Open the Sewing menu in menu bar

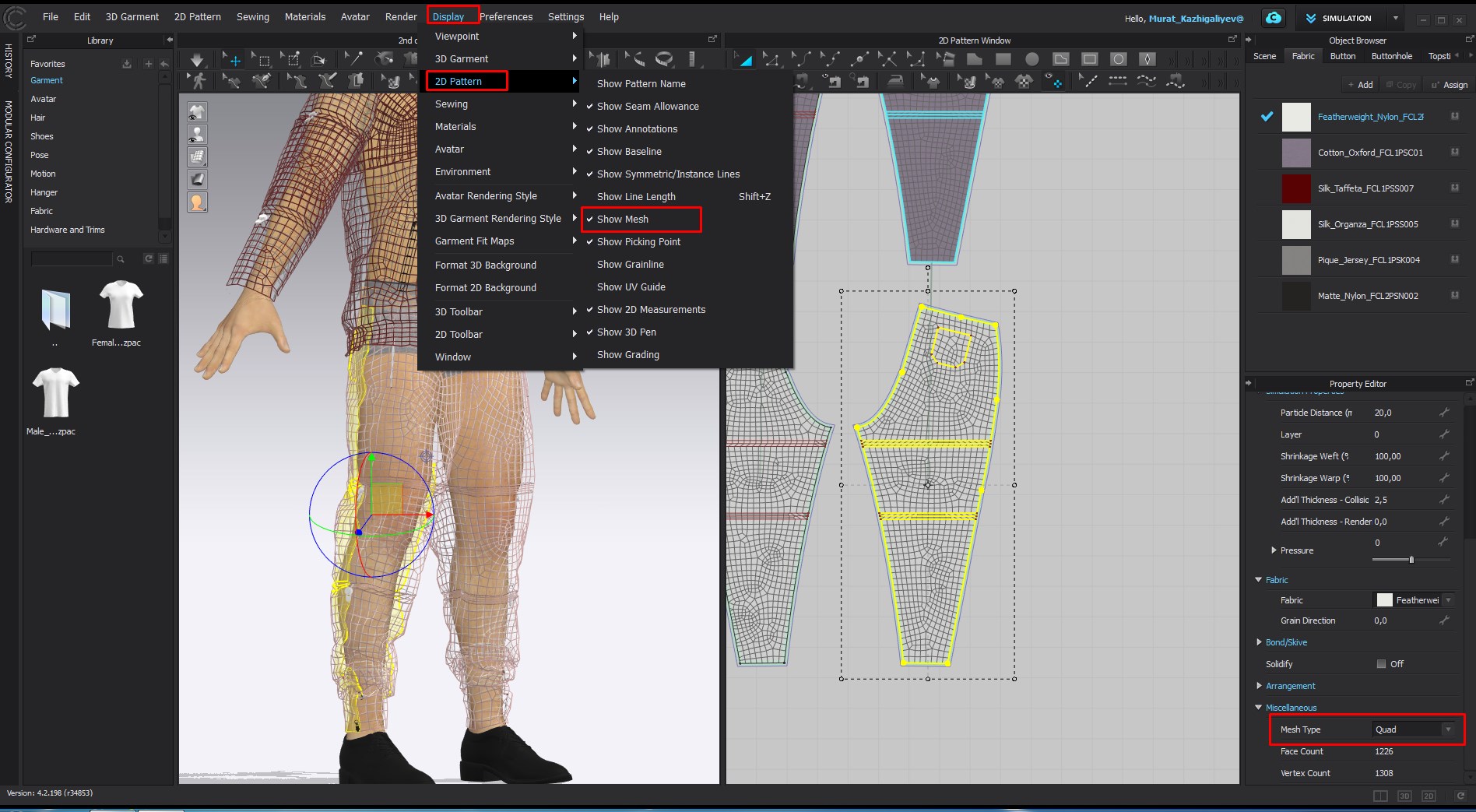pyautogui.click(x=252, y=16)
